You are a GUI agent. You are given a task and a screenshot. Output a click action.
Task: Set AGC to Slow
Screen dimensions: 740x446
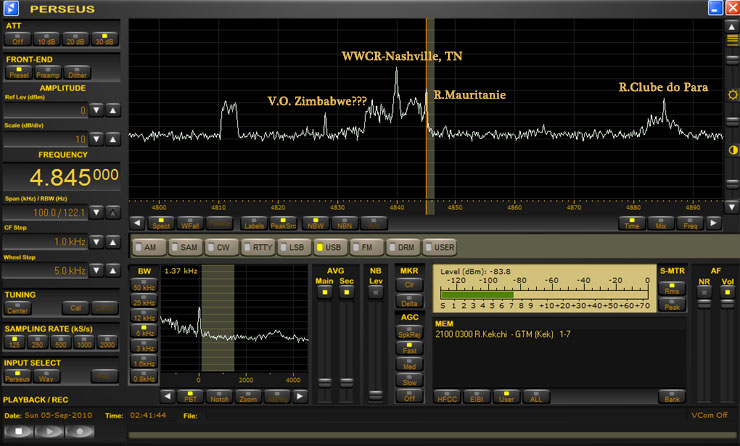coord(409,380)
